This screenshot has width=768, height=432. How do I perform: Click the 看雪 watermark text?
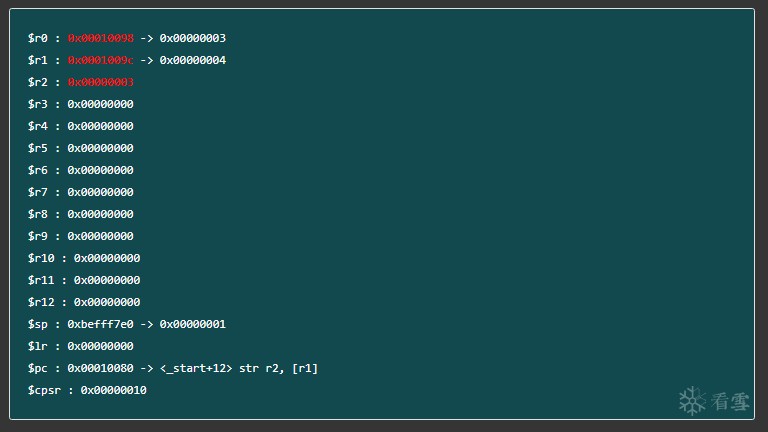click(x=730, y=402)
